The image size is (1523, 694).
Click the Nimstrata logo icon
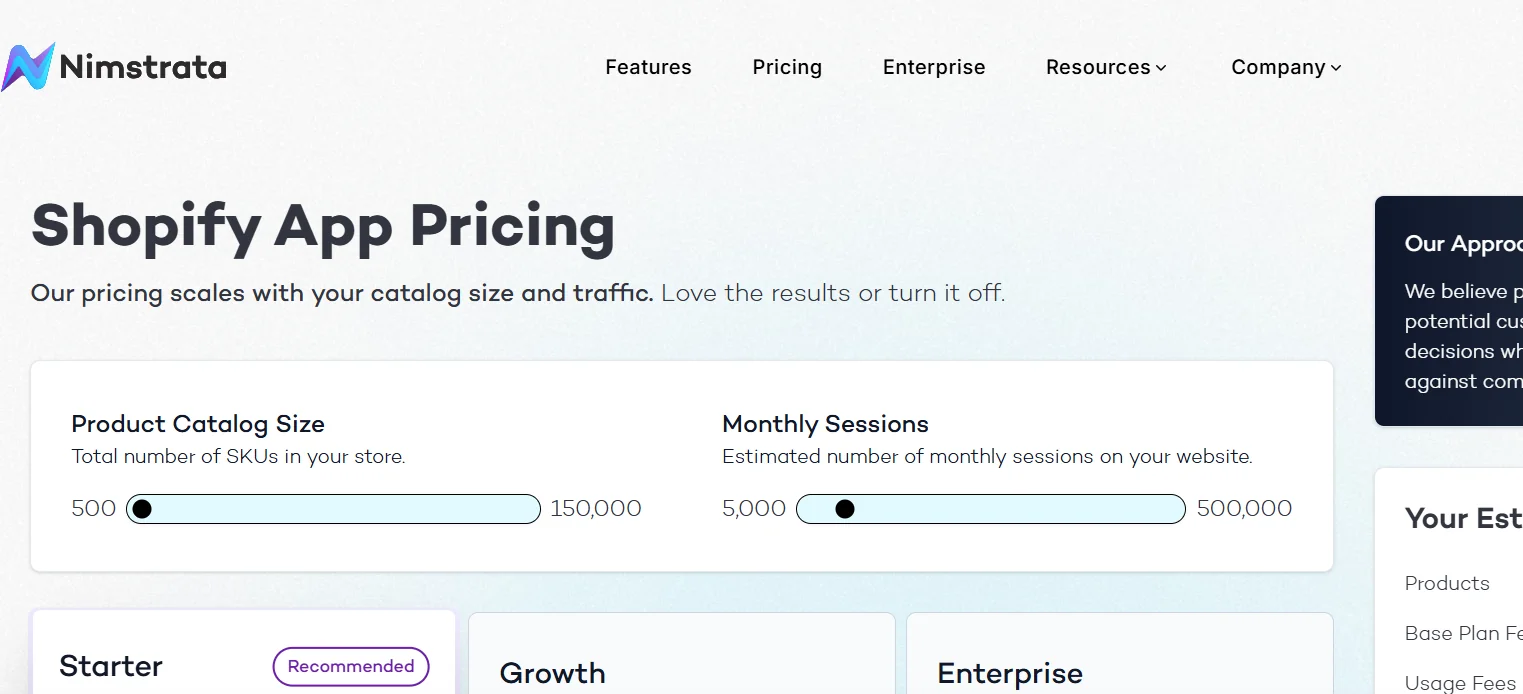click(28, 67)
